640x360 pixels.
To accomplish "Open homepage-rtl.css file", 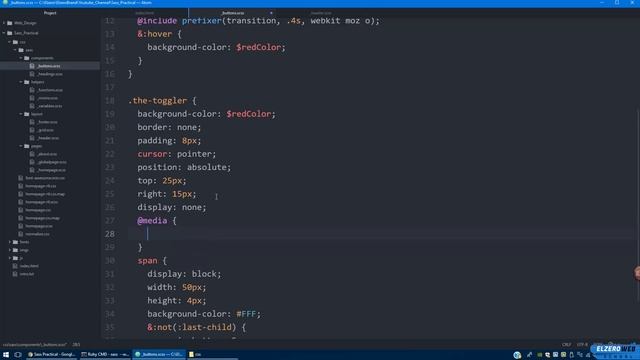I will coord(40,186).
